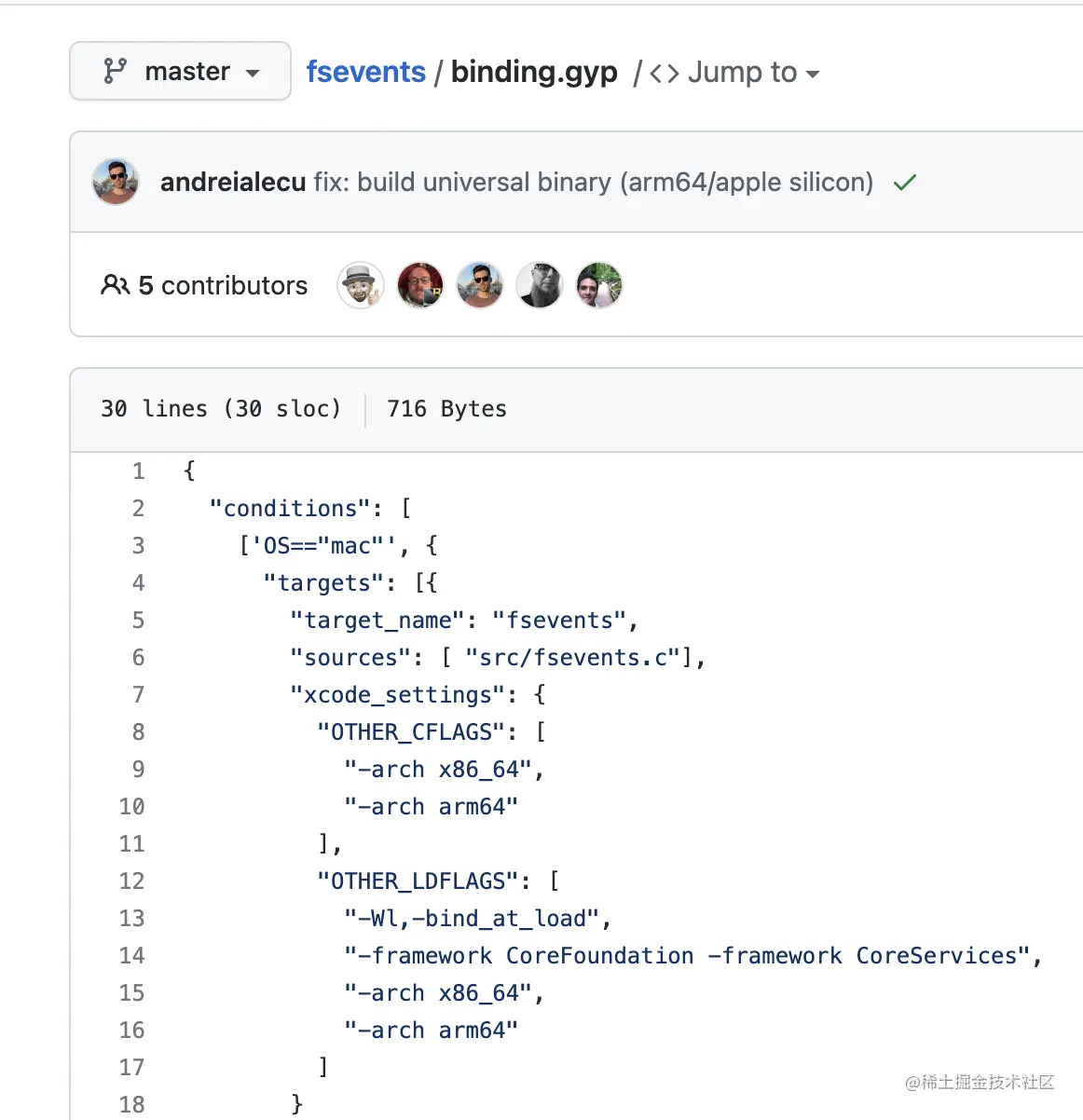Click the 5 contributors label
This screenshot has height=1120, width=1083.
click(223, 285)
